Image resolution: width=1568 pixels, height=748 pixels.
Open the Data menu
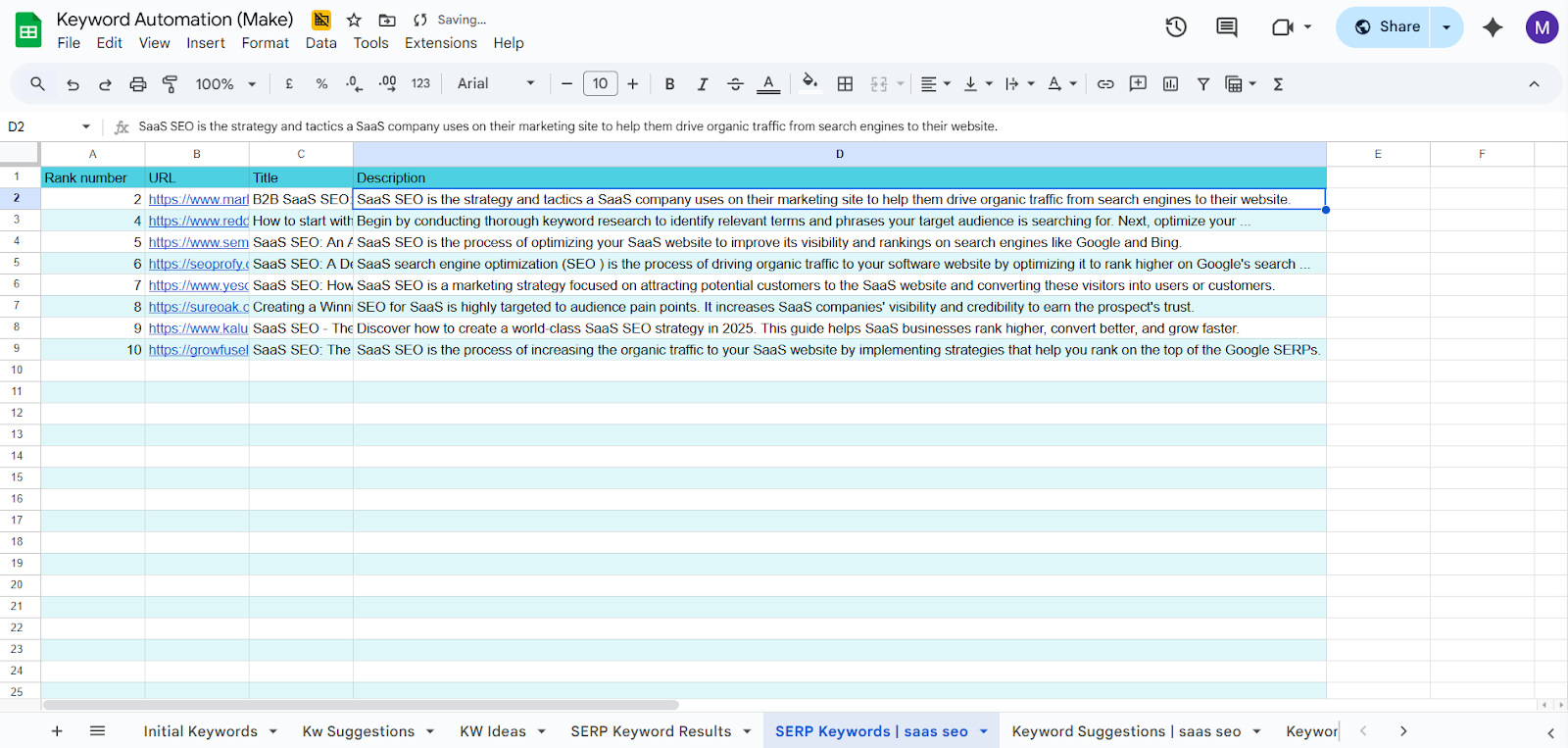click(321, 43)
